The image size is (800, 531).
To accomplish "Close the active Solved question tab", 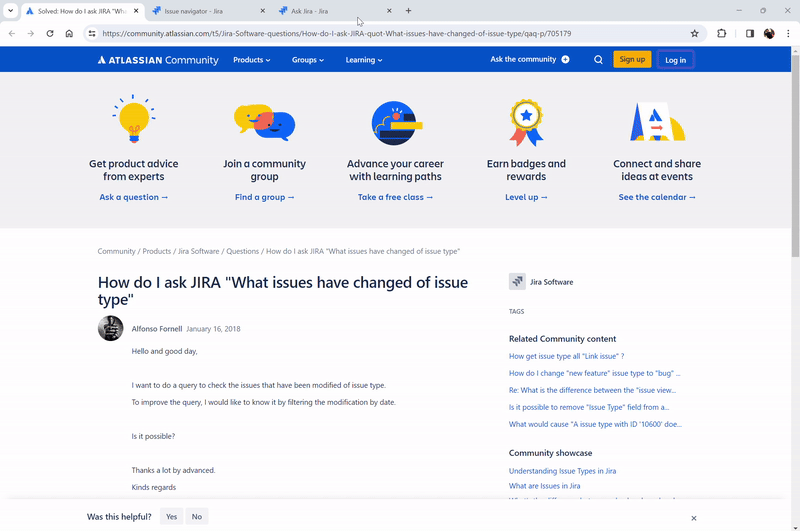I will pos(136,11).
